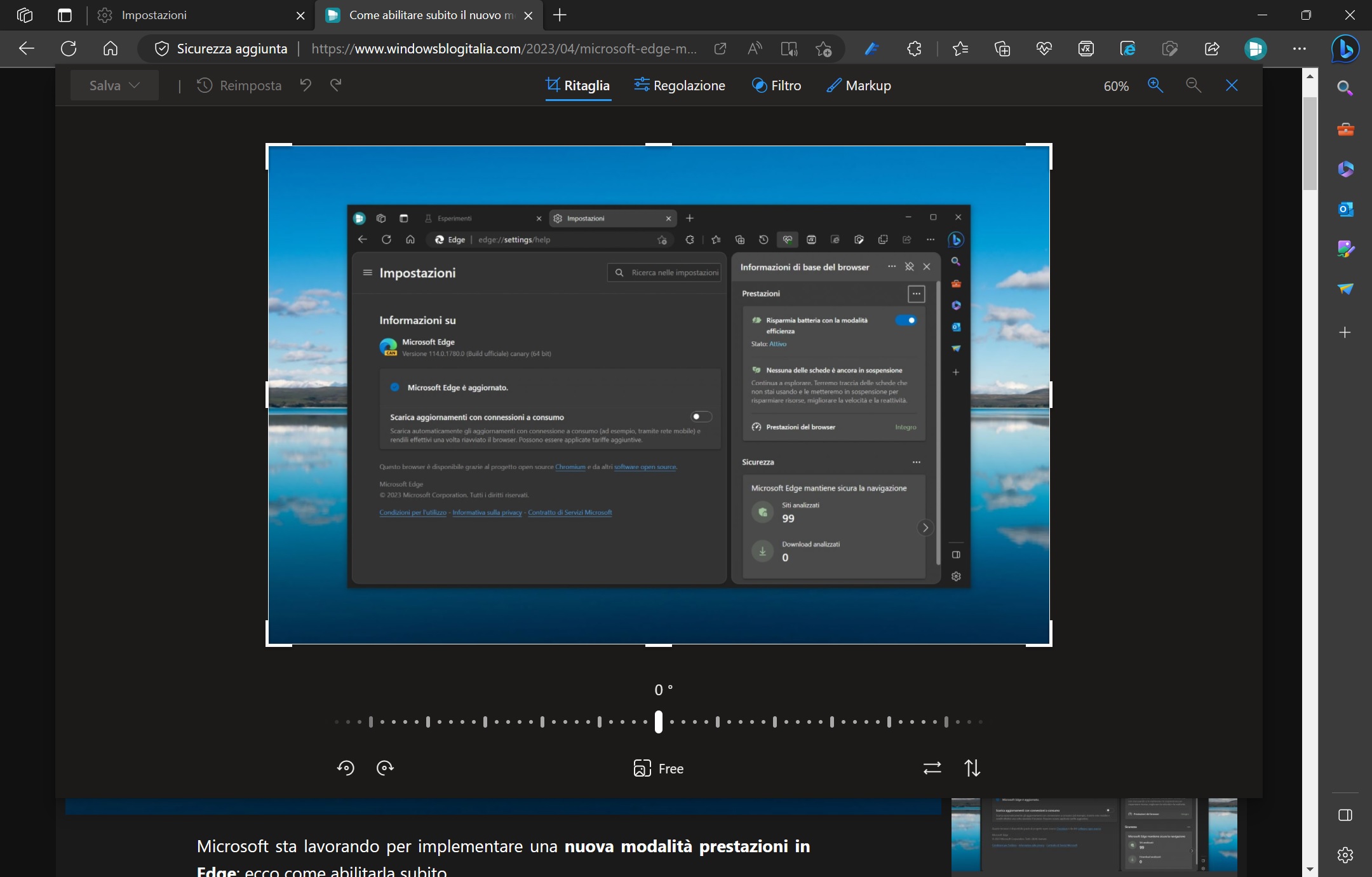
Task: Open Outlook in the sidebar
Action: pyautogui.click(x=1345, y=208)
